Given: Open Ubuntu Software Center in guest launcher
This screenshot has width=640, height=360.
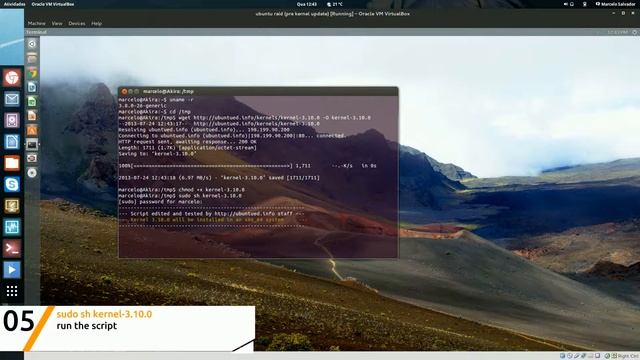Looking at the screenshot, I should tap(32, 130).
